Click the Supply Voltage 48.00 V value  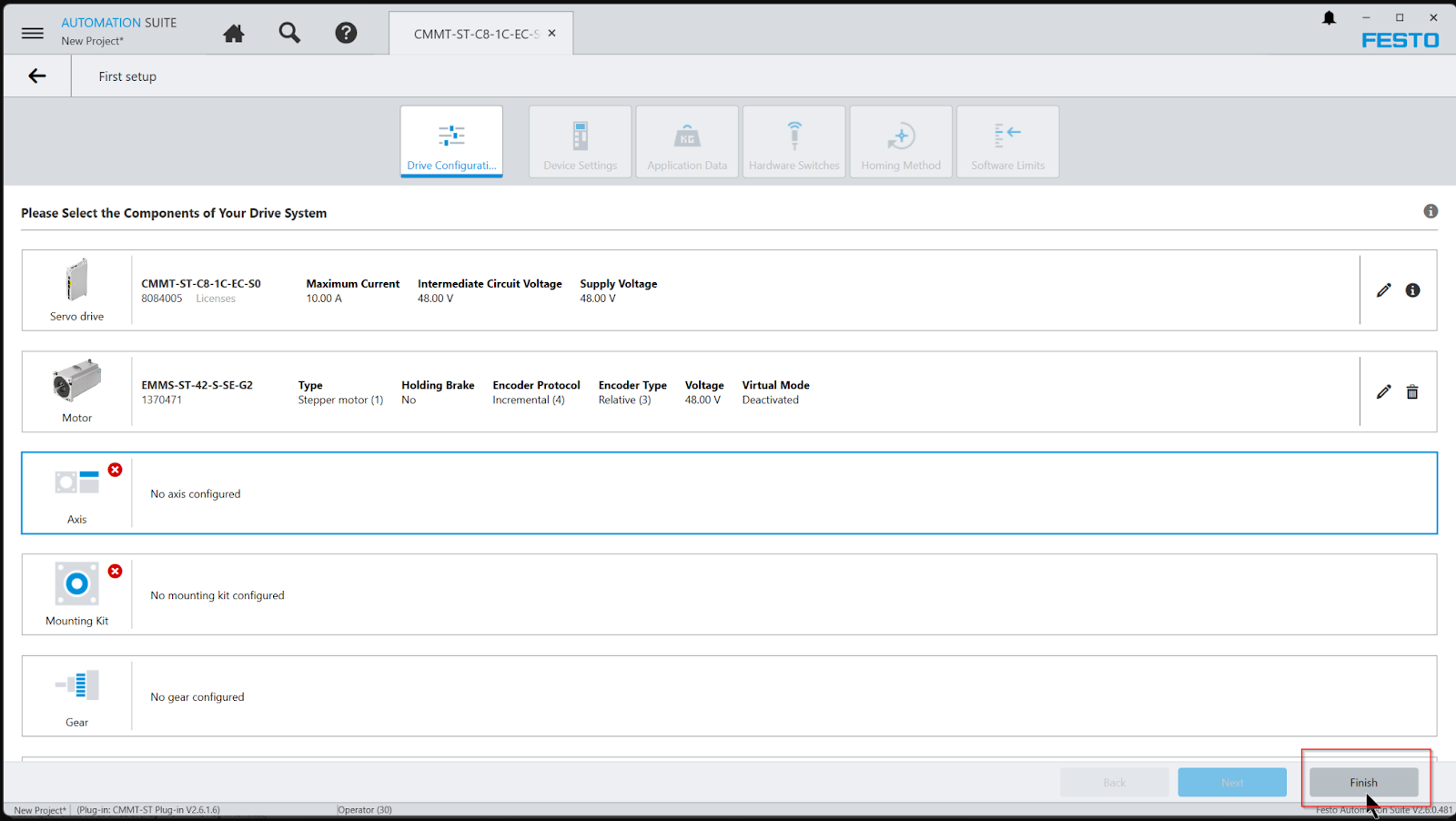[x=598, y=299]
